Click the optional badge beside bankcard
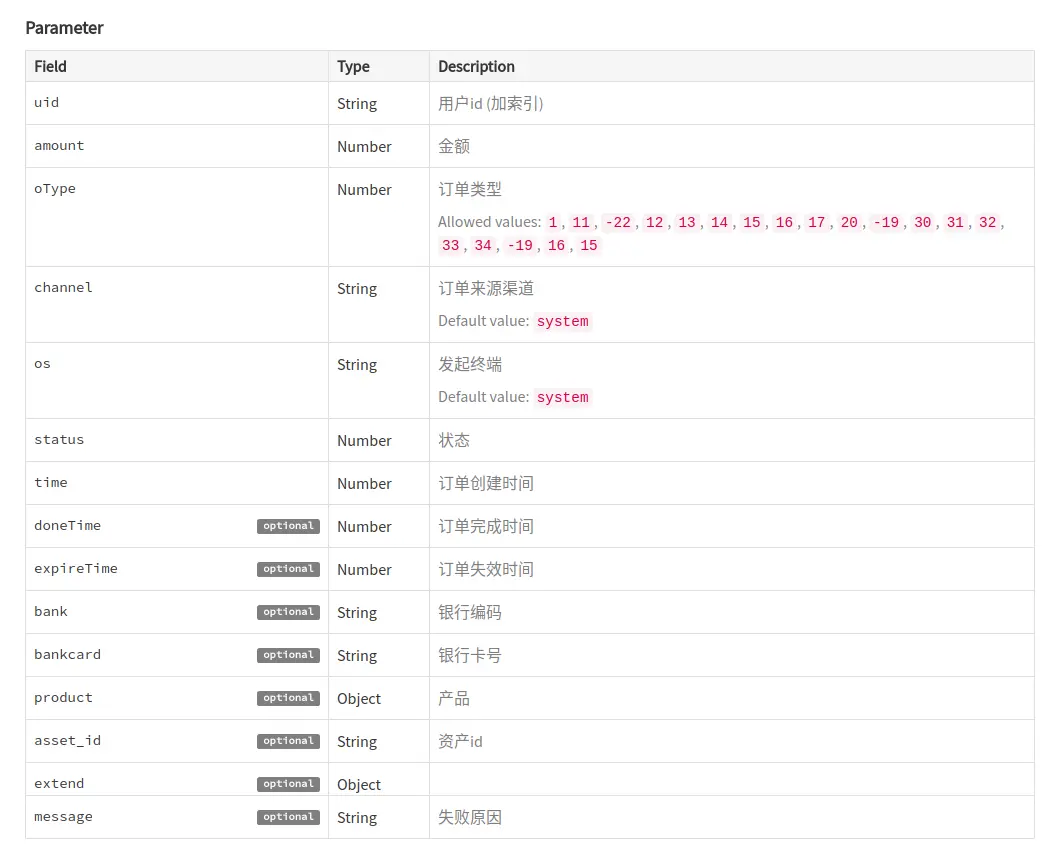 pos(288,655)
